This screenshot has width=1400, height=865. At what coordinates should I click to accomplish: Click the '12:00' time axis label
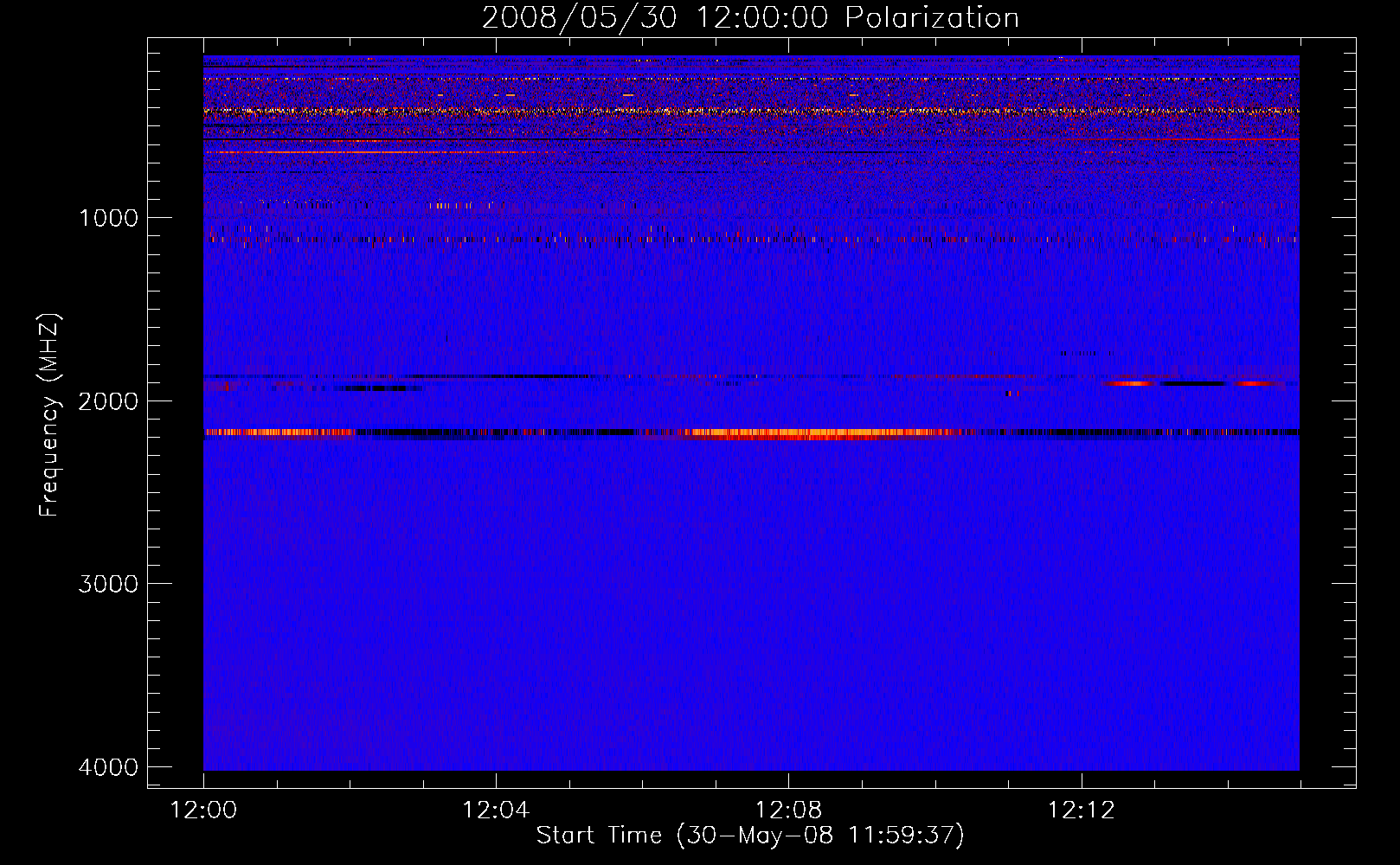point(203,811)
